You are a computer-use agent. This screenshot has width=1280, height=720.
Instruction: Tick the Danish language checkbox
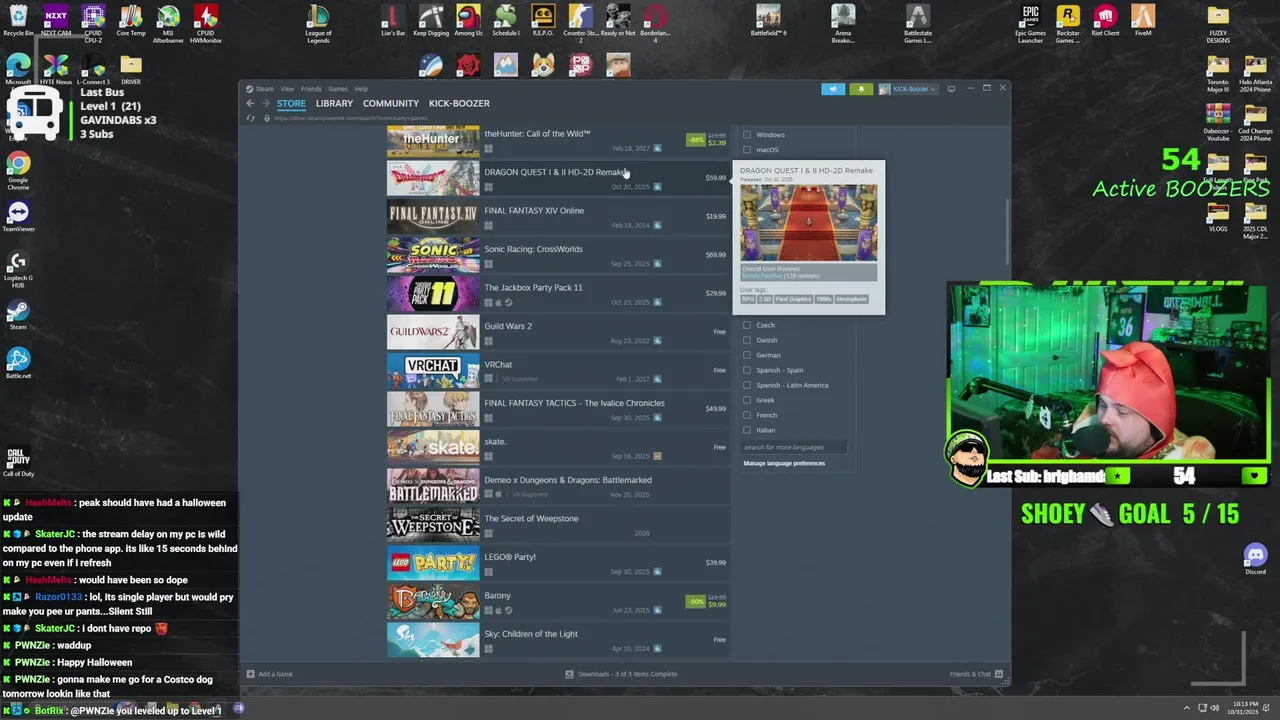747,340
